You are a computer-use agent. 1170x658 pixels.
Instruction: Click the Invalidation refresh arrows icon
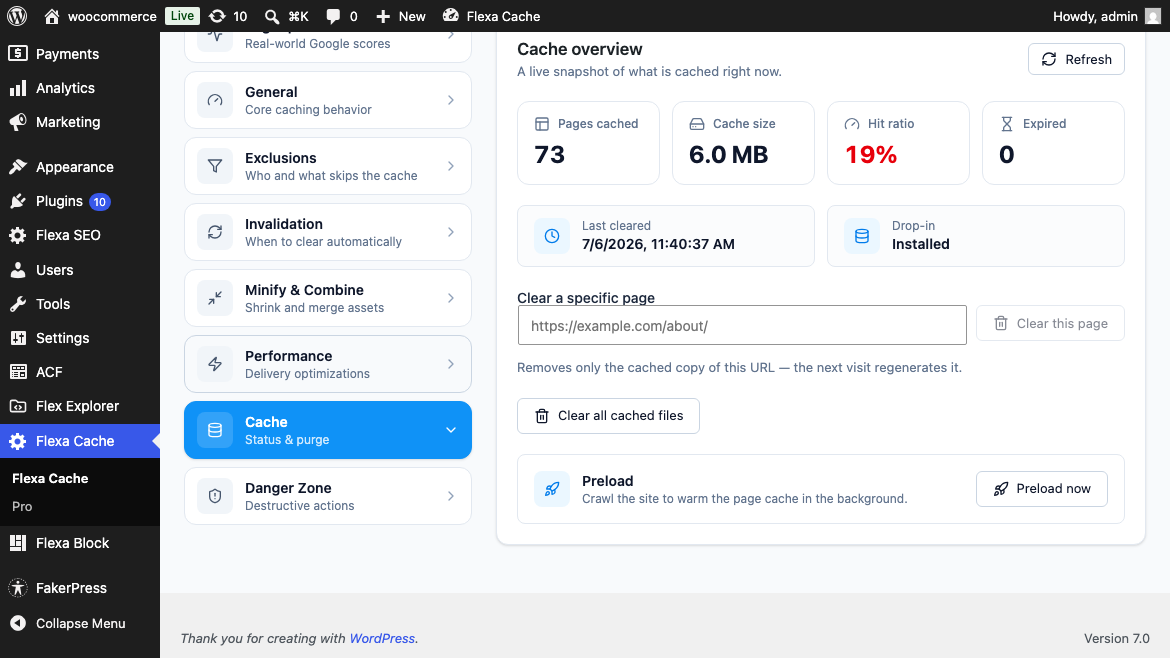tap(215, 232)
